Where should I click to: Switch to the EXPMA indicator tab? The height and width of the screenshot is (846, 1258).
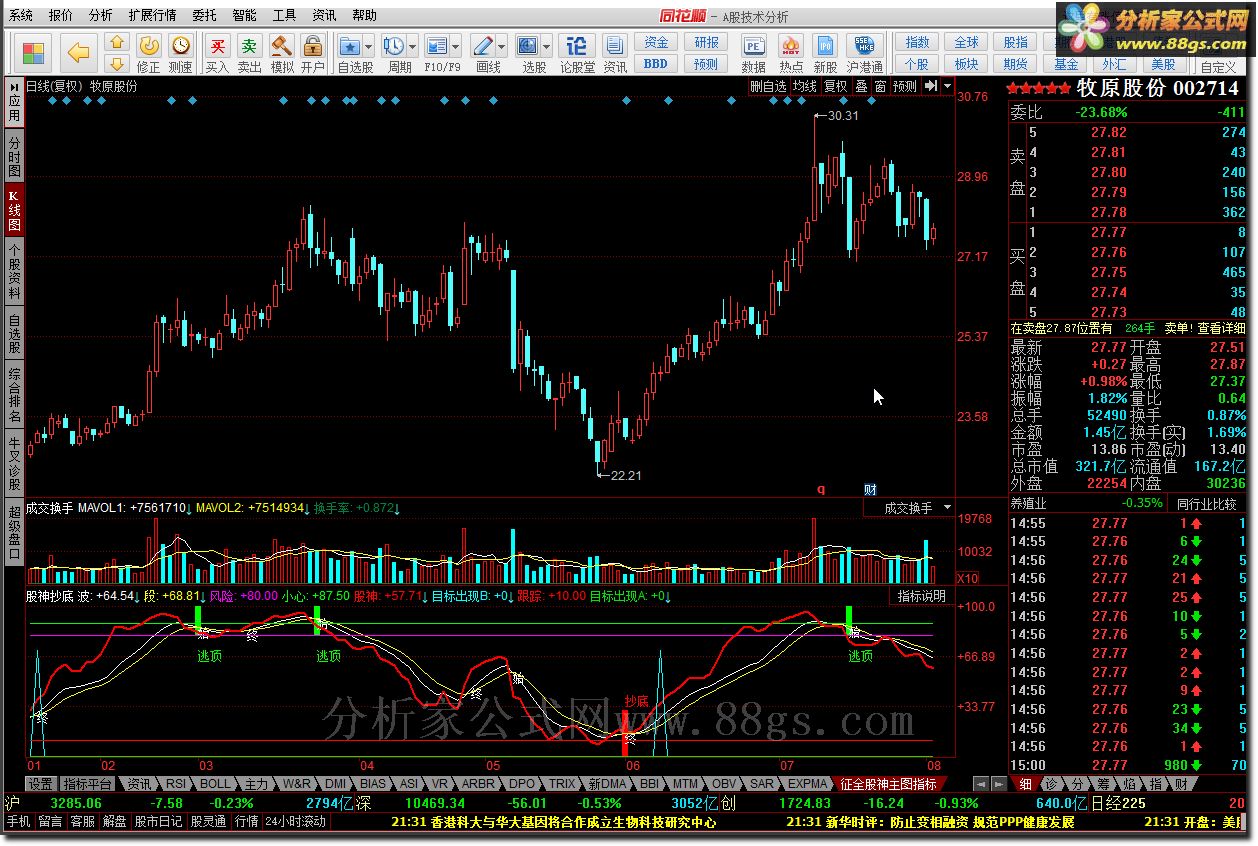coord(806,784)
